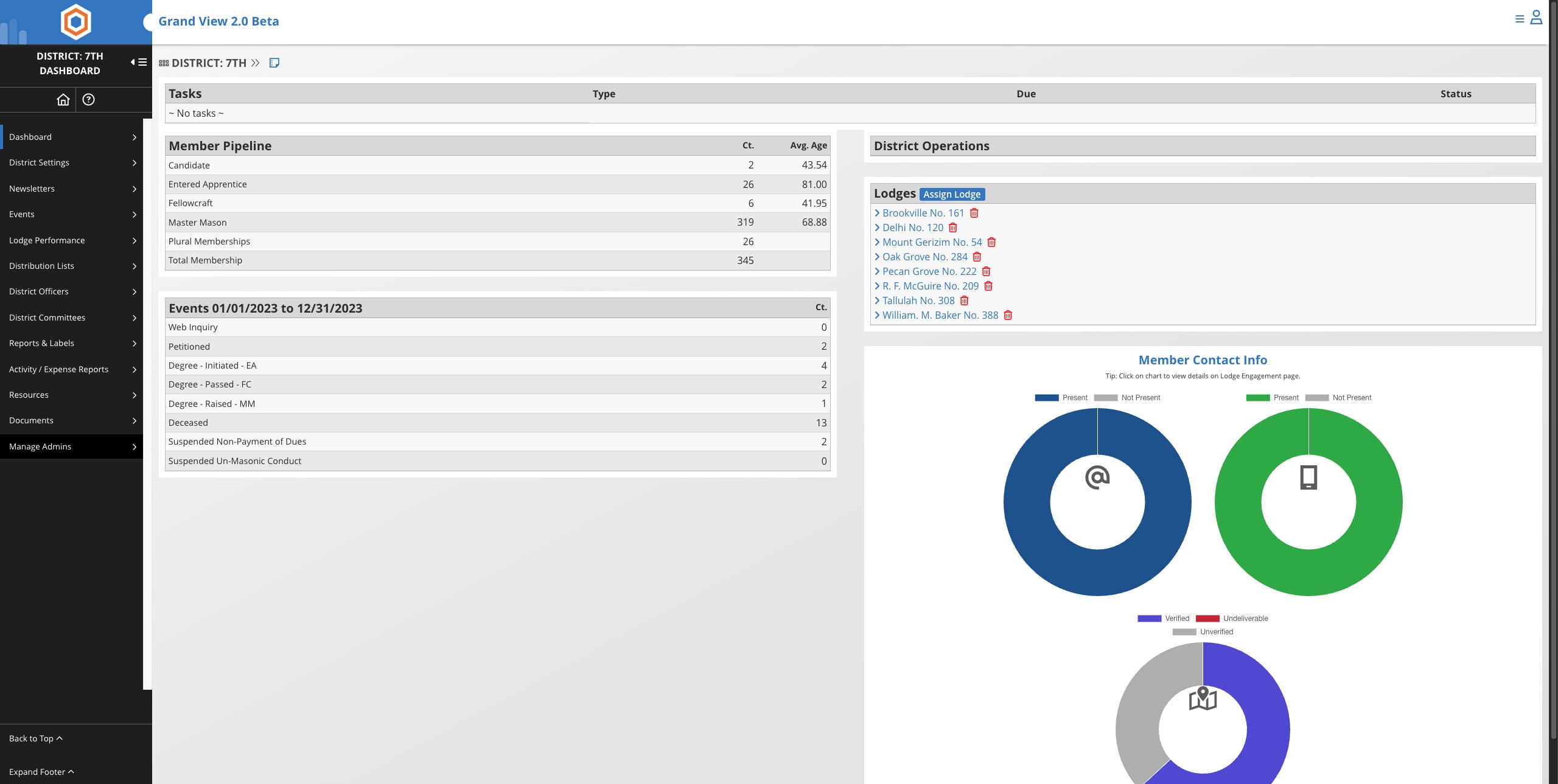Expand Pecan Grove No. 222 chevron
The height and width of the screenshot is (784, 1558).
(x=877, y=271)
